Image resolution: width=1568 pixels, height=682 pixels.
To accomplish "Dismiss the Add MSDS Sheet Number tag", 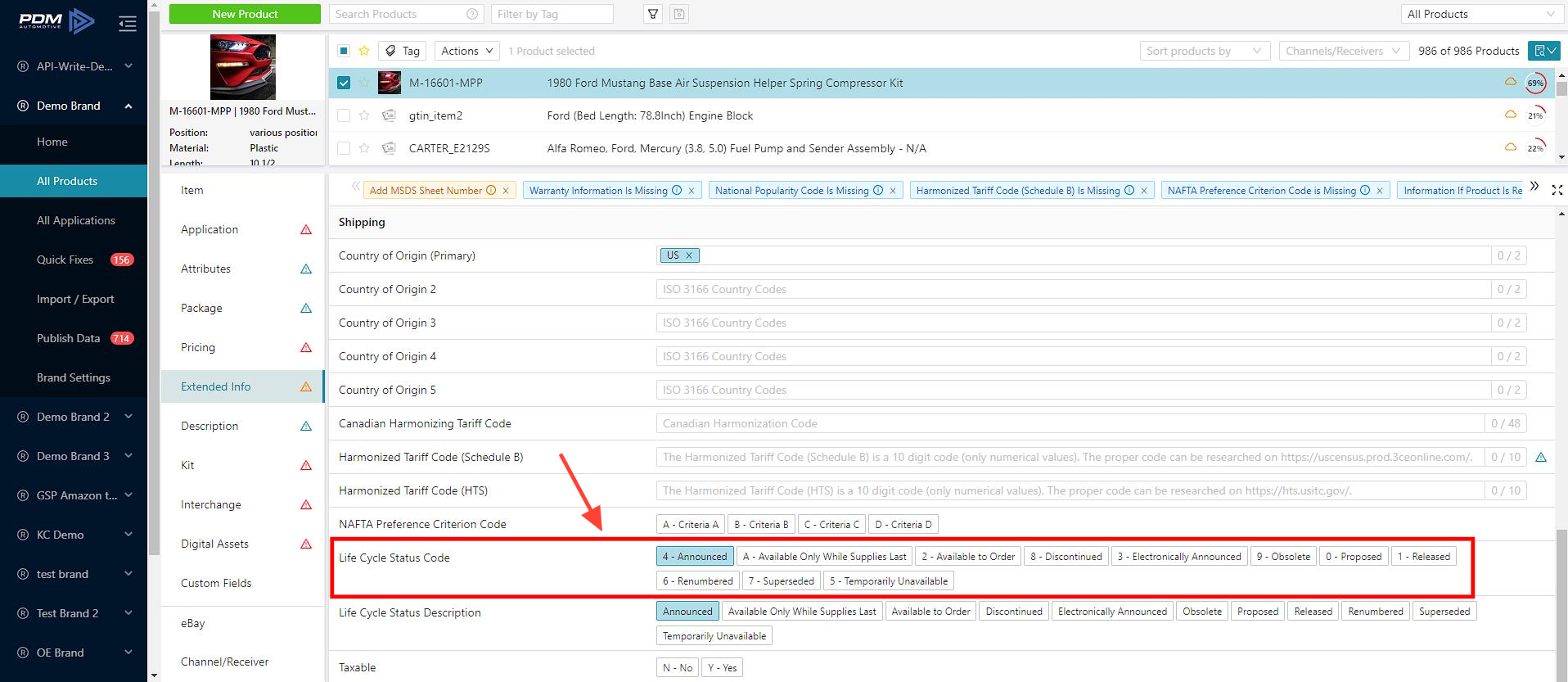I will point(506,191).
